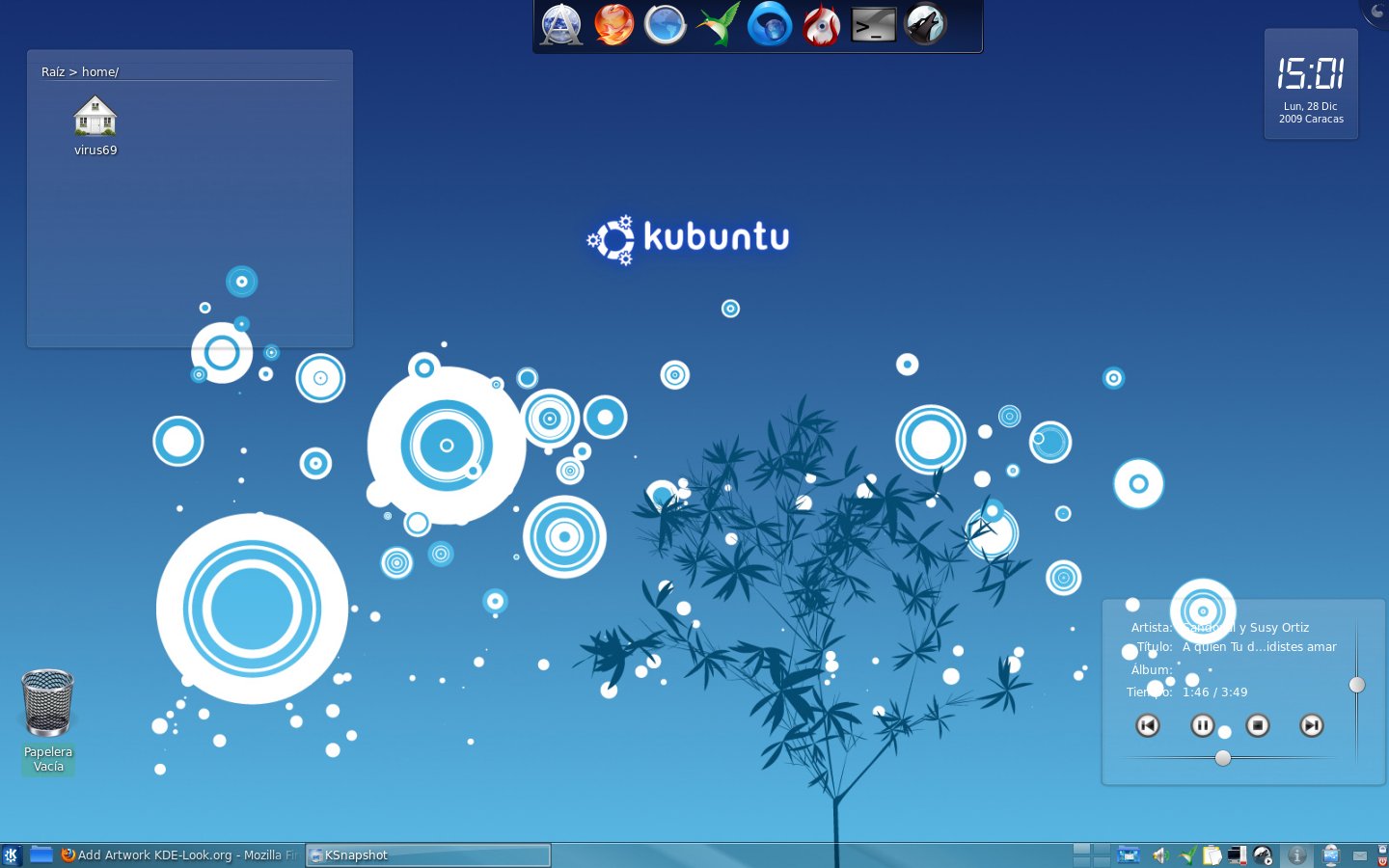
Task: Click the song title 'A quien Tu d...idistes amar'
Action: tap(1260, 647)
